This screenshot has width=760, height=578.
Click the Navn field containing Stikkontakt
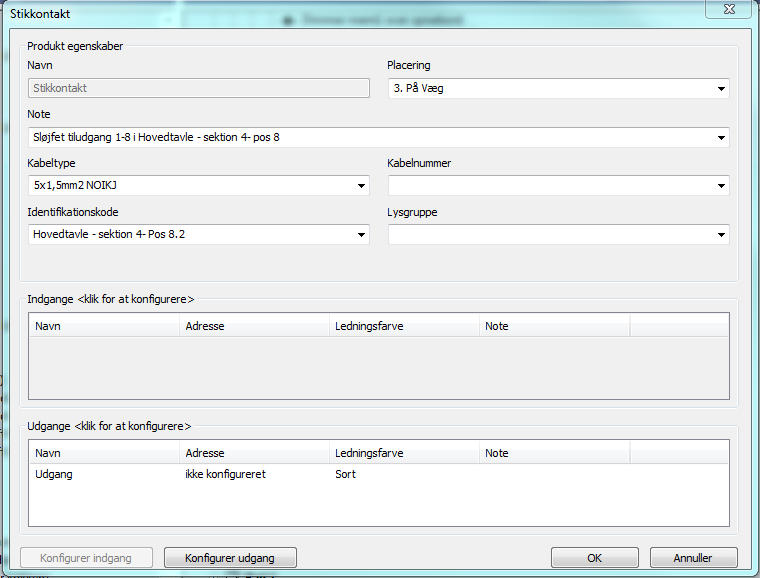(198, 88)
